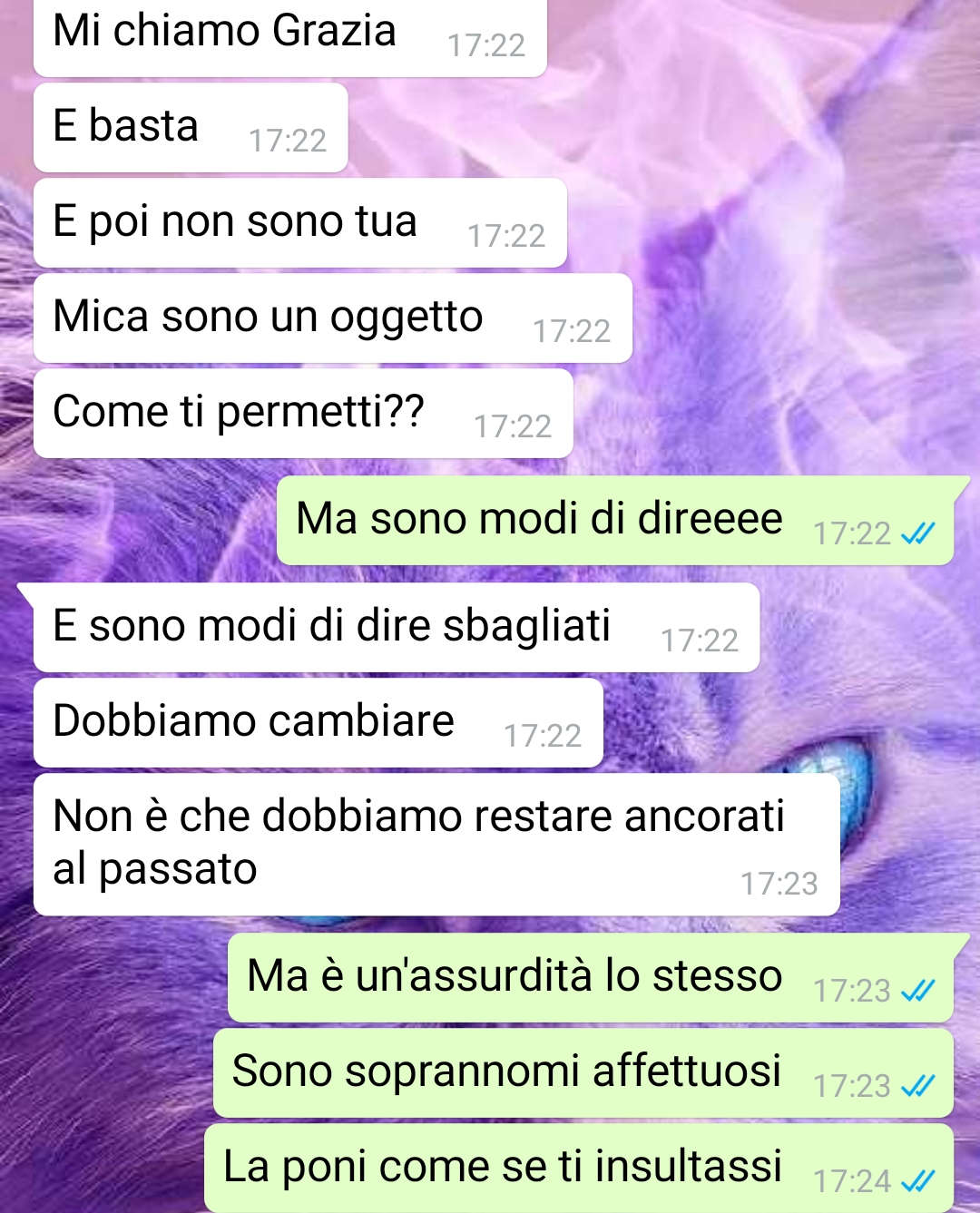This screenshot has height=1213, width=980.
Task: Tap double-check icon on 'La poni come se ti insultassi'
Action: (917, 1182)
